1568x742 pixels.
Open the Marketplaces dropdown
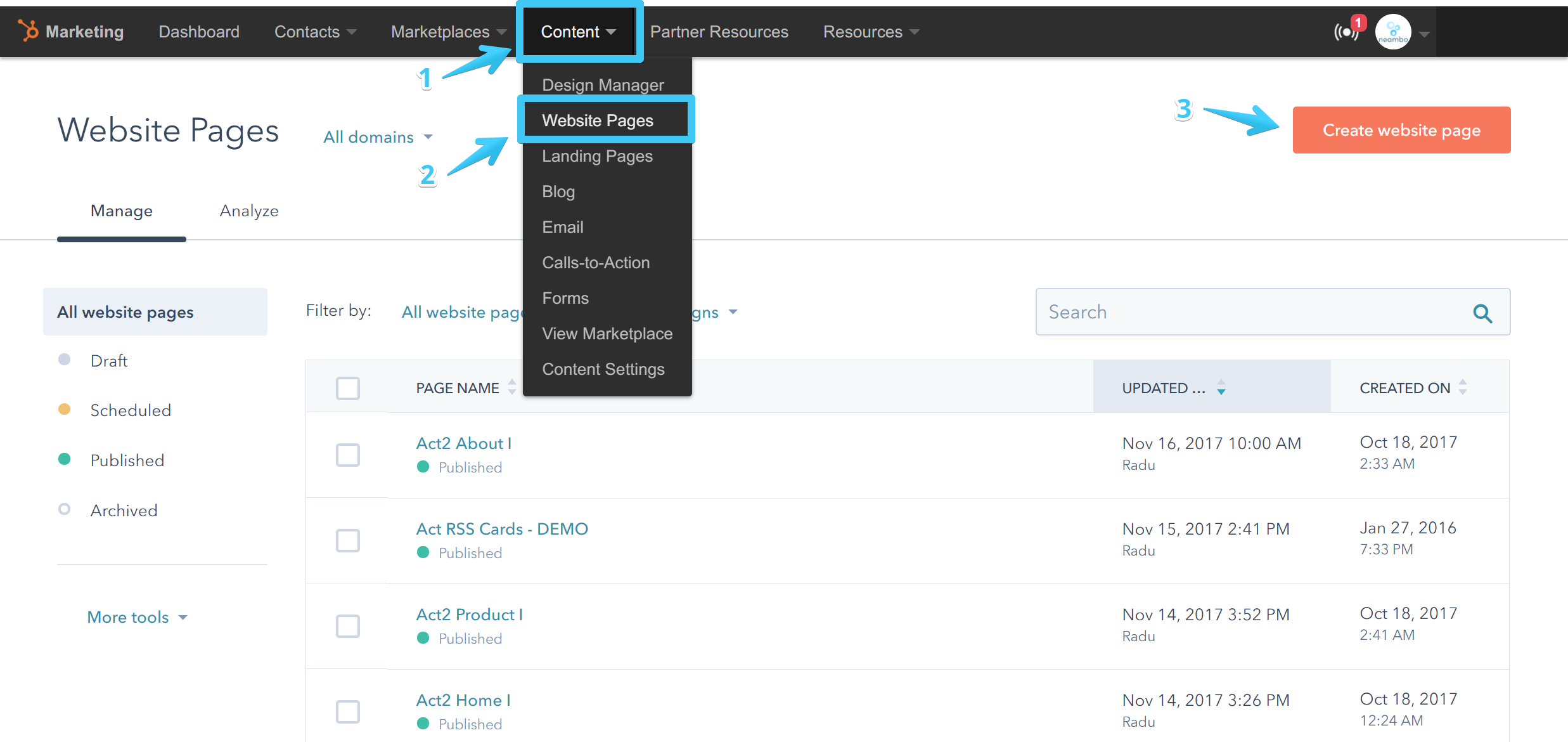(447, 31)
